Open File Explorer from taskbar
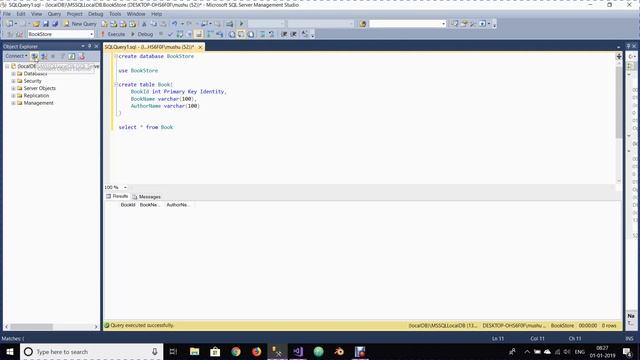 point(195,351)
